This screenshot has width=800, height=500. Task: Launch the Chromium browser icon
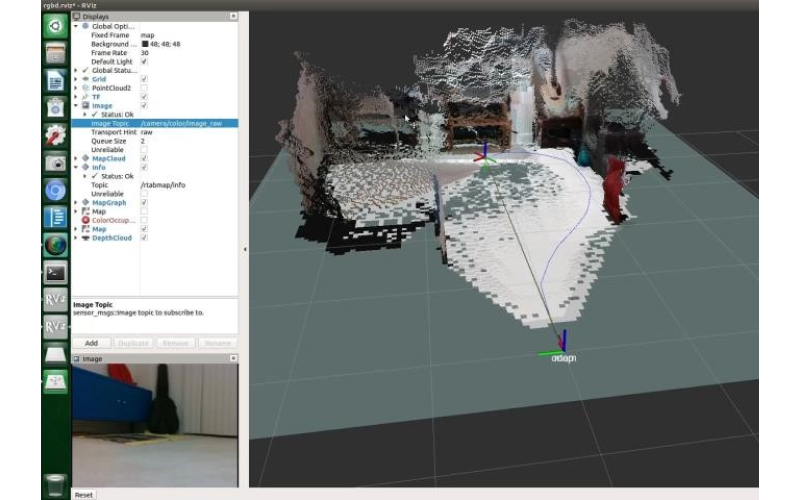coord(56,189)
